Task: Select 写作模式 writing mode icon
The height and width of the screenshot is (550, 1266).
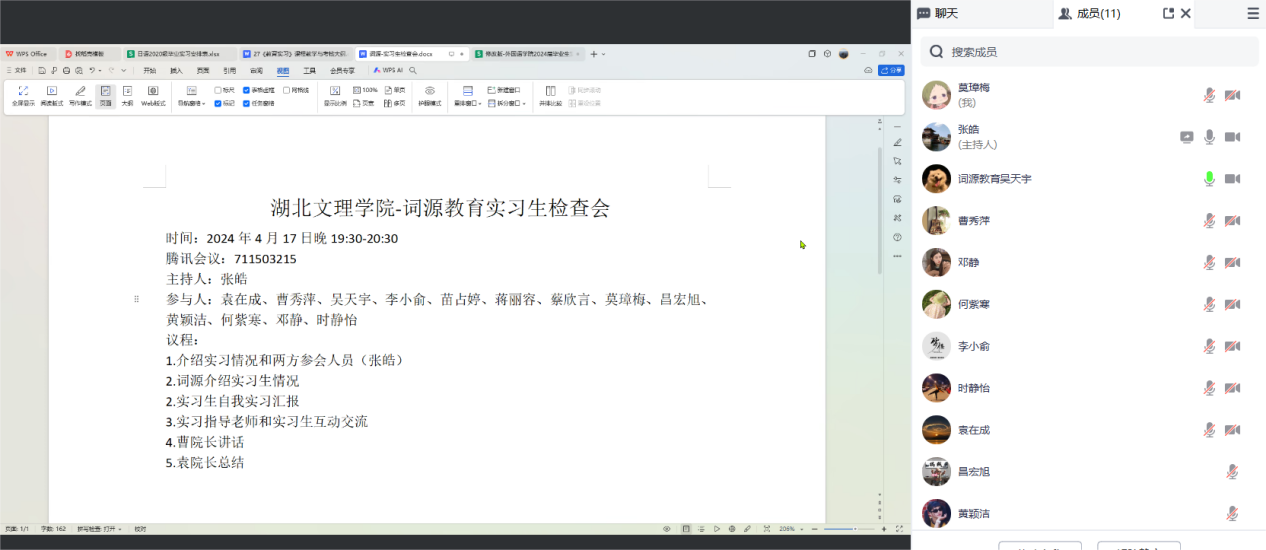Action: (x=80, y=95)
